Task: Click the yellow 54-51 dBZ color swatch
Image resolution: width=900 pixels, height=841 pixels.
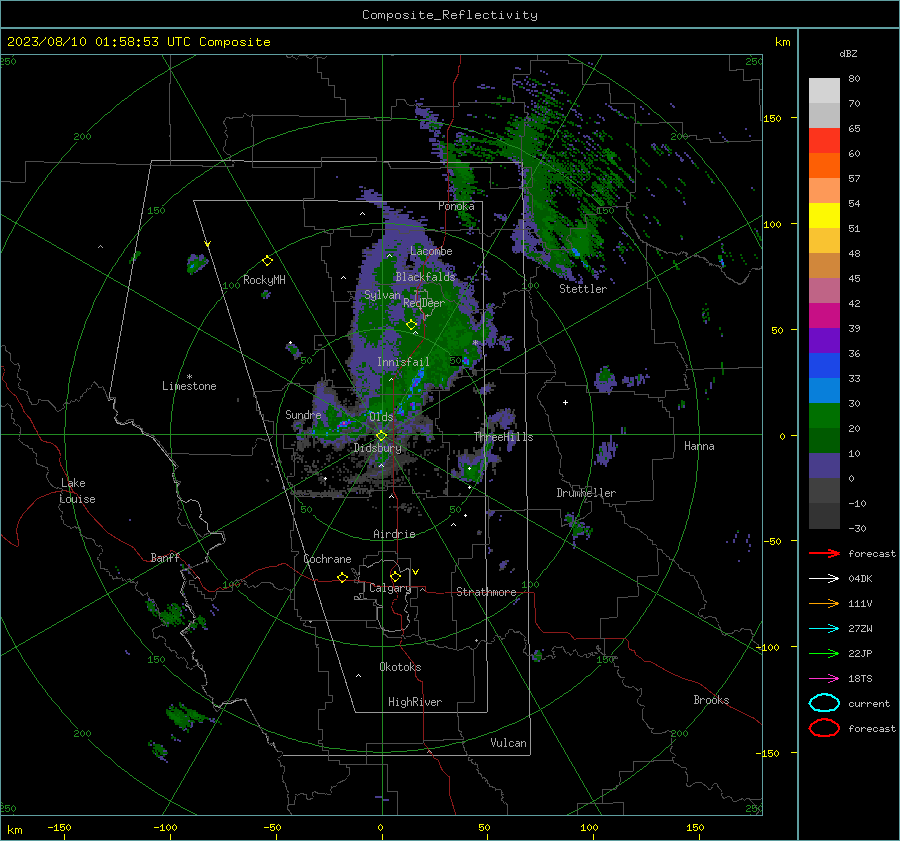Action: (x=824, y=216)
